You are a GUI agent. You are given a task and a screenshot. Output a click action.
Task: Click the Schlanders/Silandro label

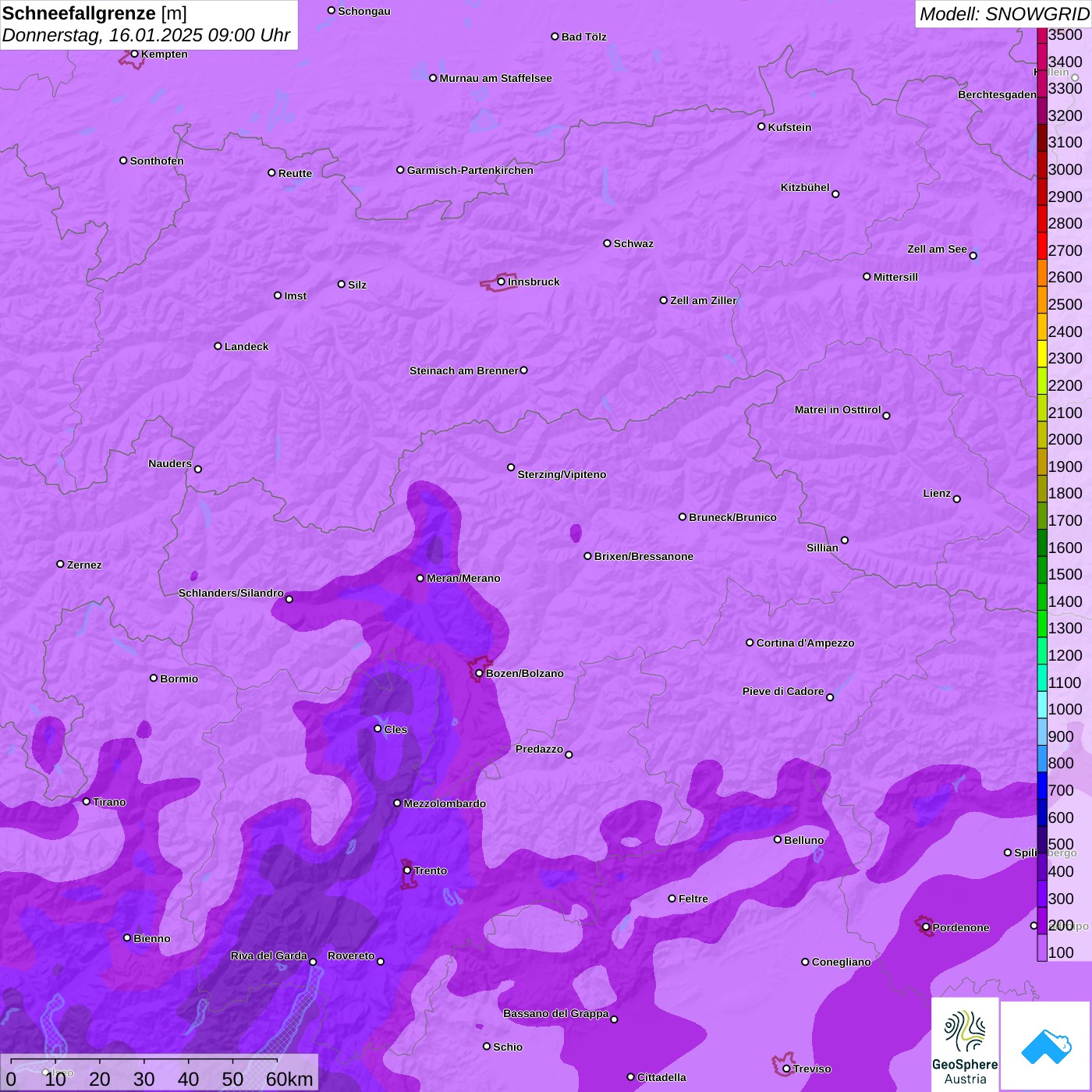[x=231, y=593]
